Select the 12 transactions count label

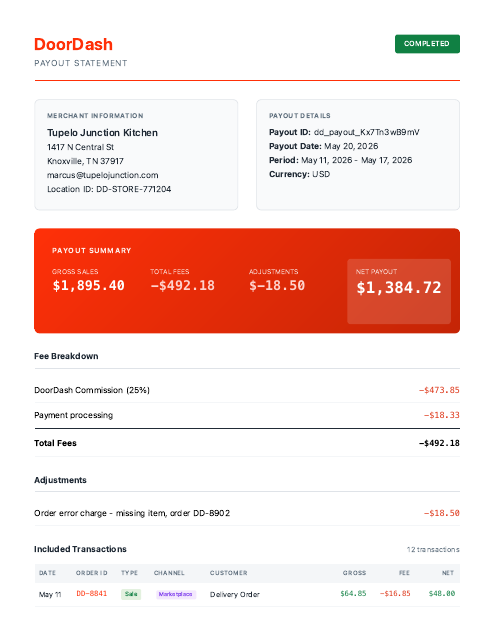pyautogui.click(x=433, y=549)
